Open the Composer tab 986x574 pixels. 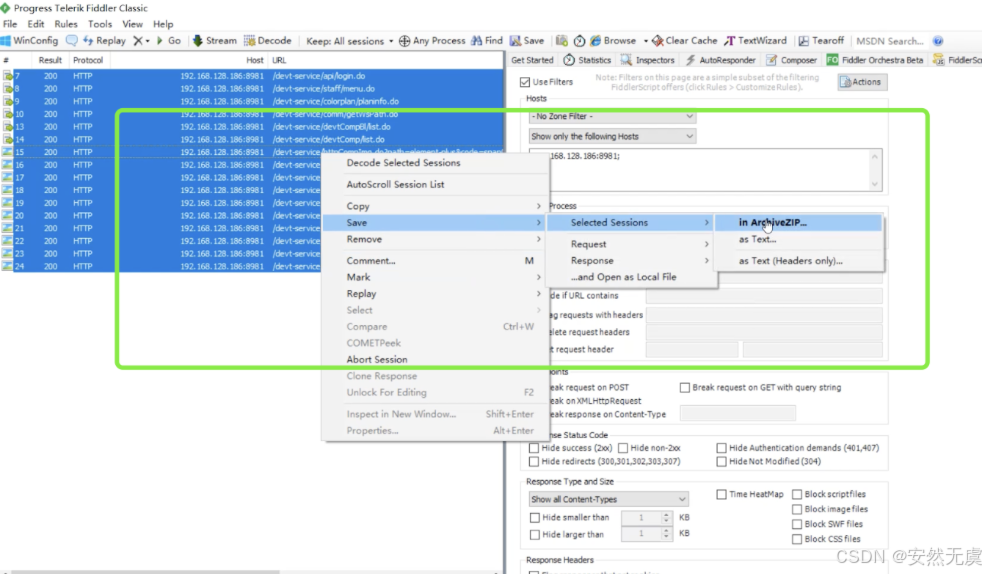pyautogui.click(x=792, y=60)
